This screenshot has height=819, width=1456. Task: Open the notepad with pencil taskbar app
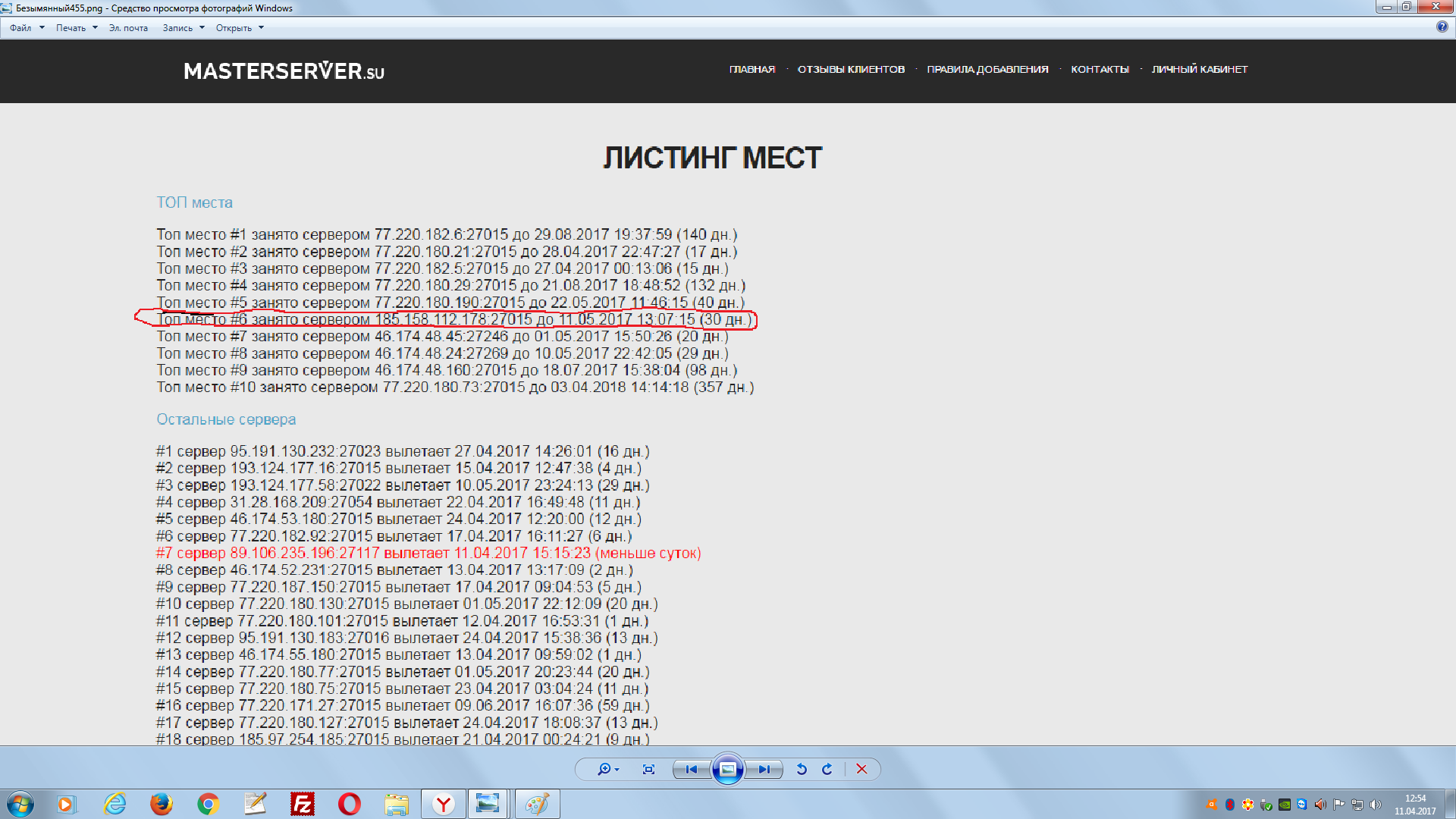pos(256,804)
